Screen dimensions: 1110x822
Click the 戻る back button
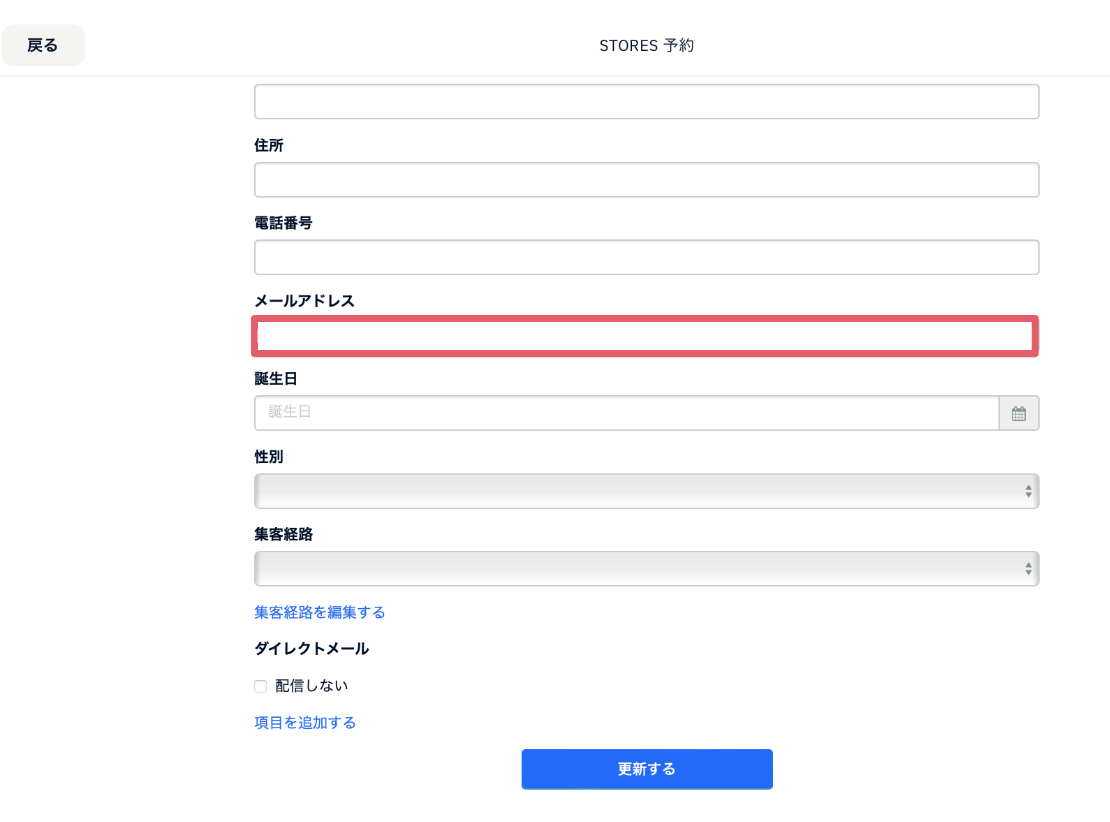(42, 45)
